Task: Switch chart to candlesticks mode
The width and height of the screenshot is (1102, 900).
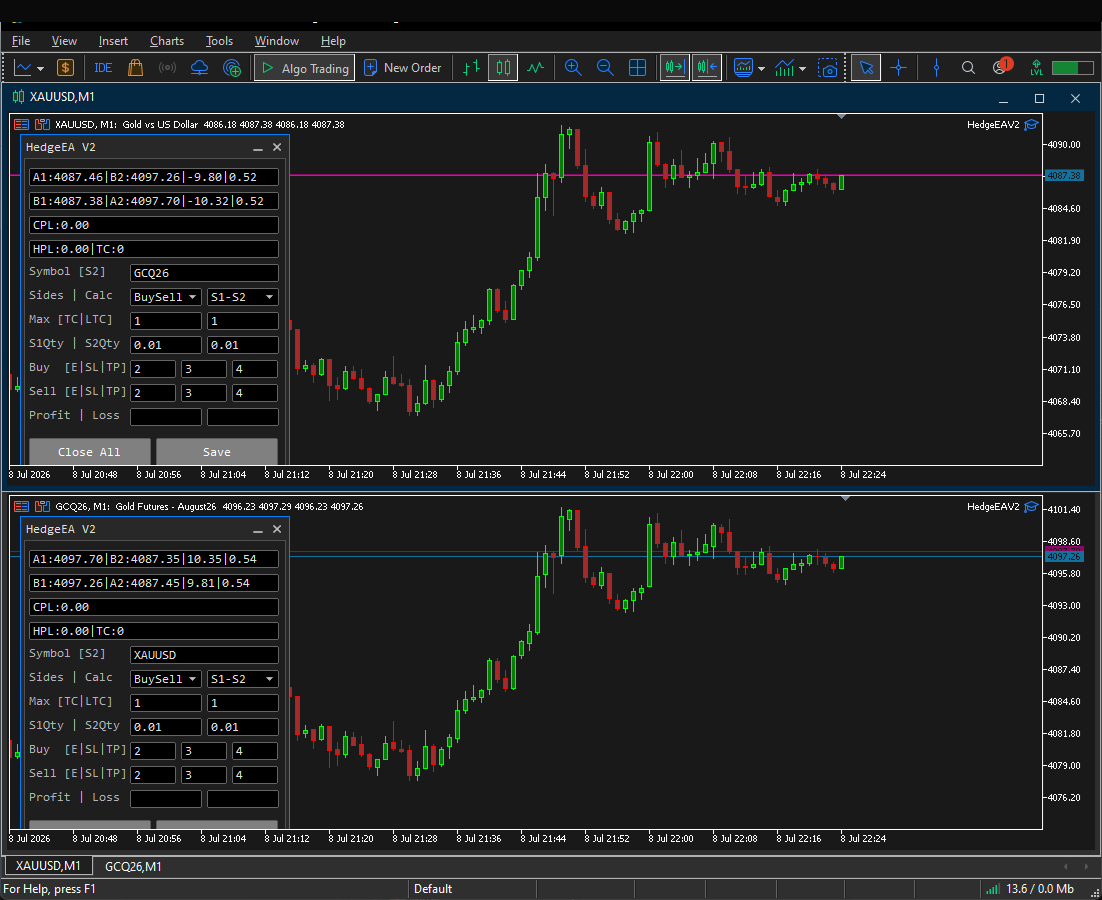Action: [503, 68]
